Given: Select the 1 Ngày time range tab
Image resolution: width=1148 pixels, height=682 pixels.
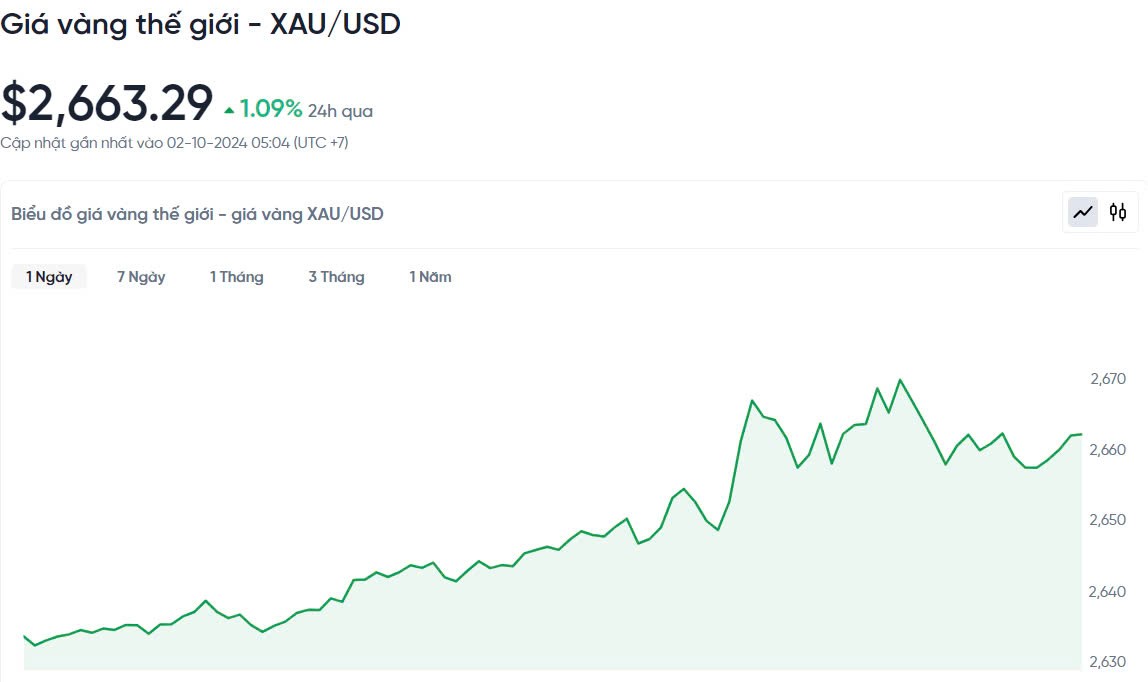Looking at the screenshot, I should (49, 277).
